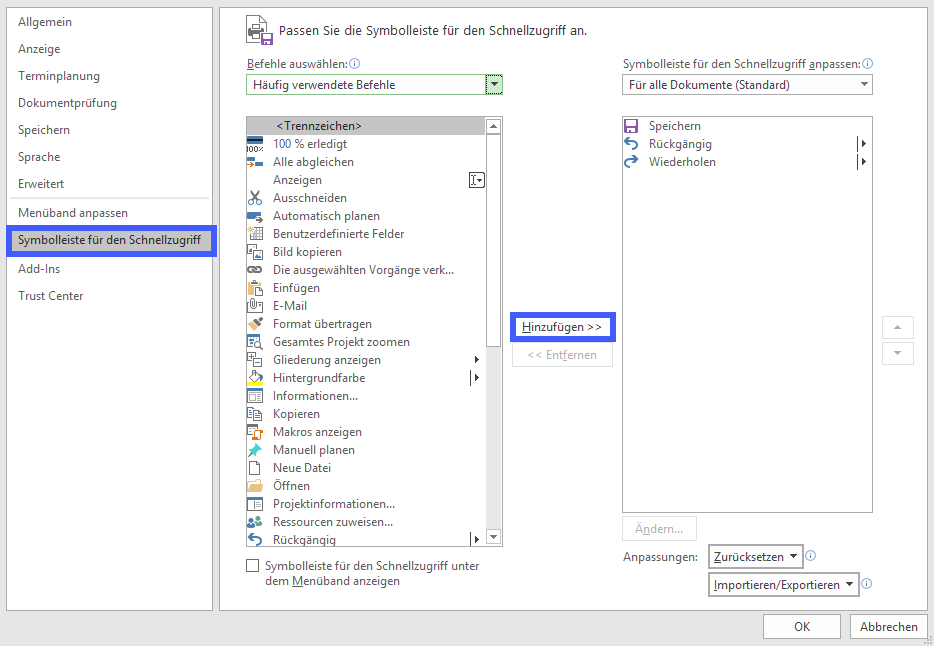
Task: Click the info icon beside the Zurücksetzen button
Action: (x=811, y=556)
